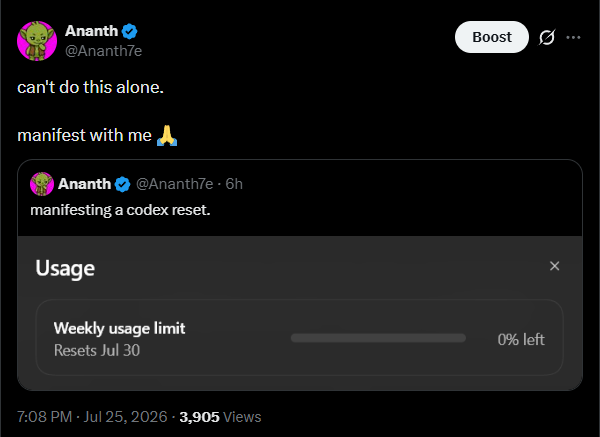Click the Ananth display name at top
This screenshot has width=600, height=437.
point(91,31)
